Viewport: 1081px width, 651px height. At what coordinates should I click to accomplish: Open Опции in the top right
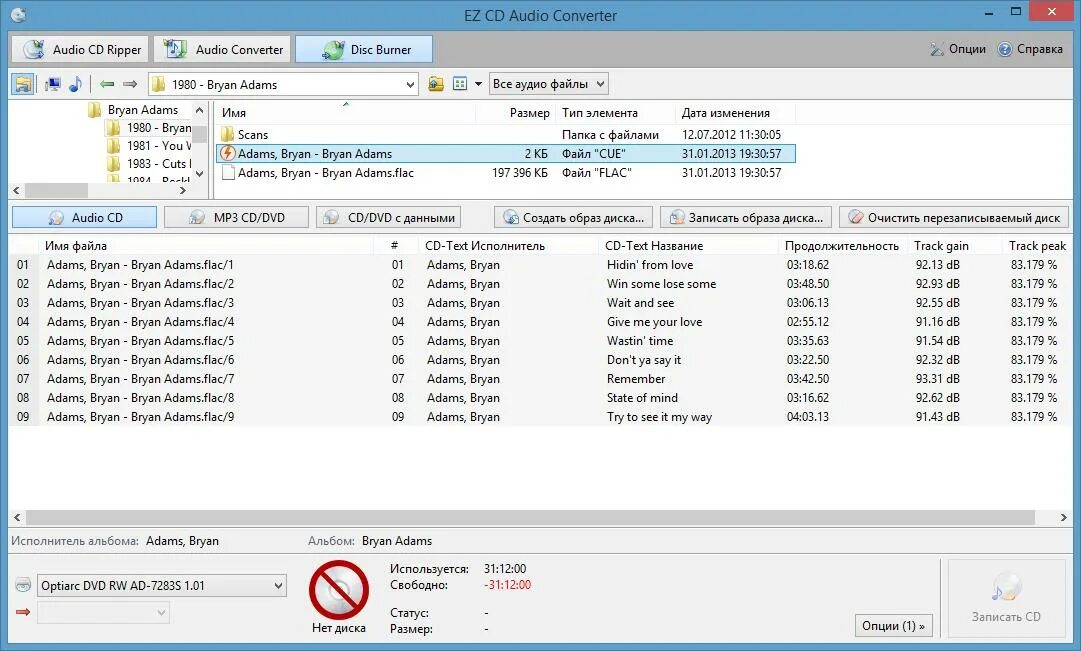click(x=958, y=49)
